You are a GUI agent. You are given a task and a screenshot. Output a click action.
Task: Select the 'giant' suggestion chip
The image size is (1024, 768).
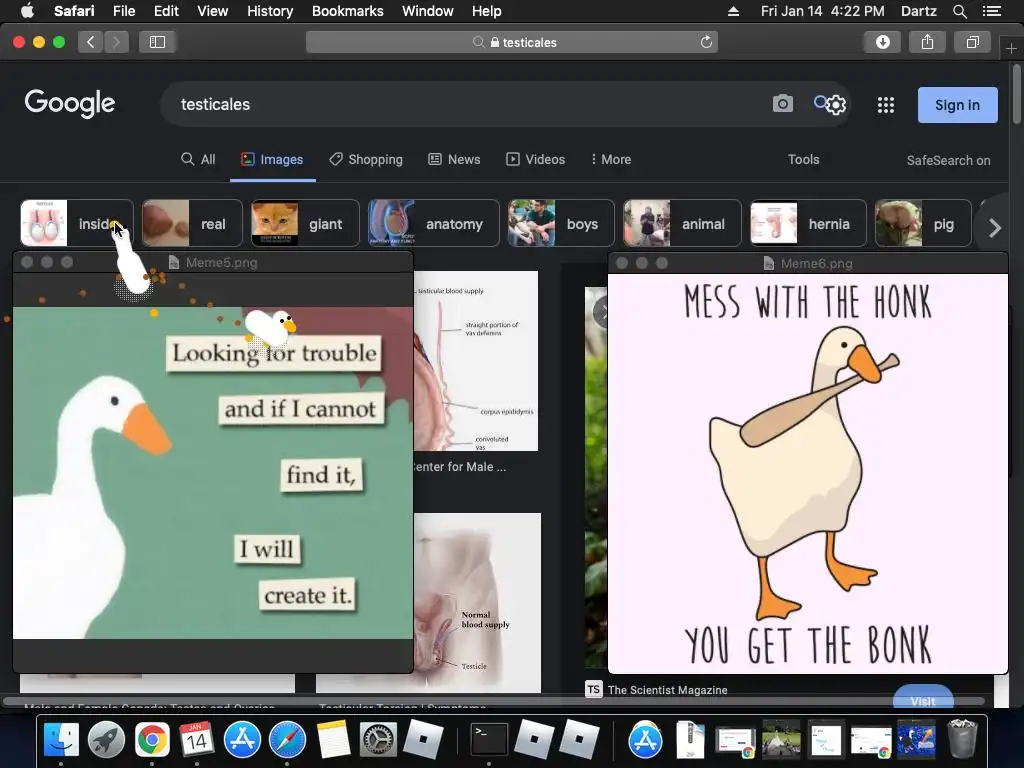305,223
